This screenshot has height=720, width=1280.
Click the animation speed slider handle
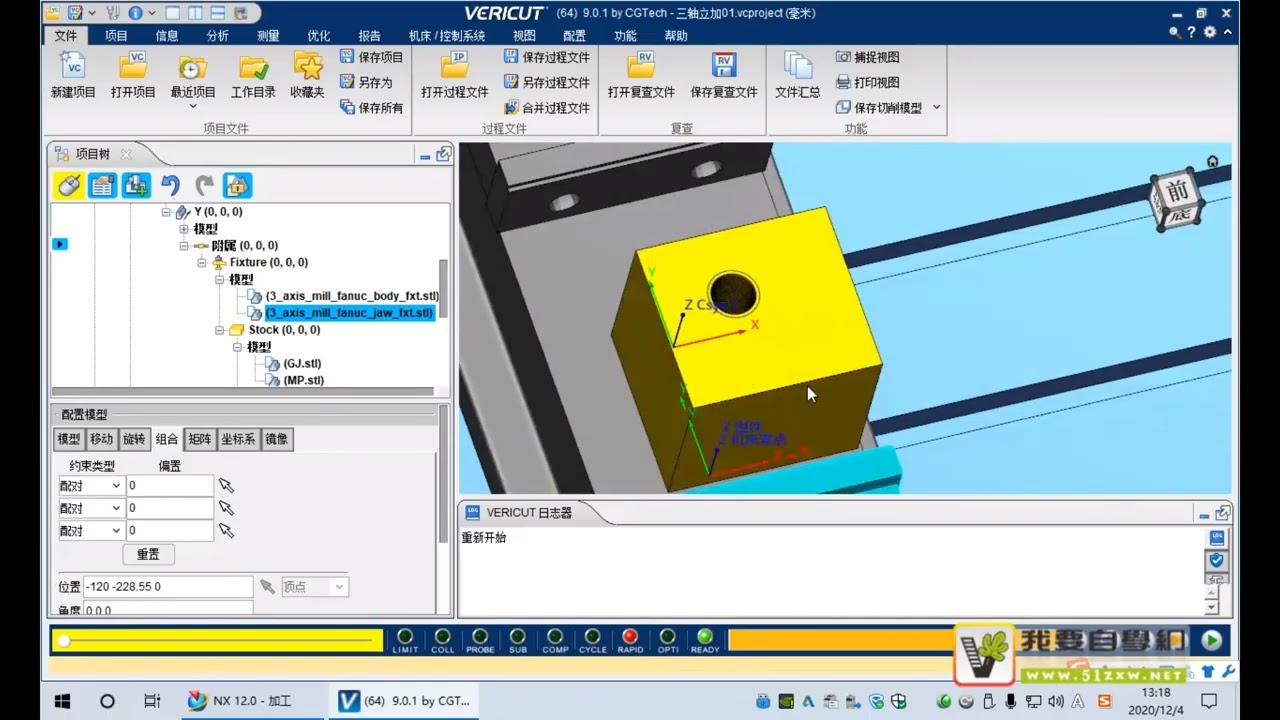[64, 640]
